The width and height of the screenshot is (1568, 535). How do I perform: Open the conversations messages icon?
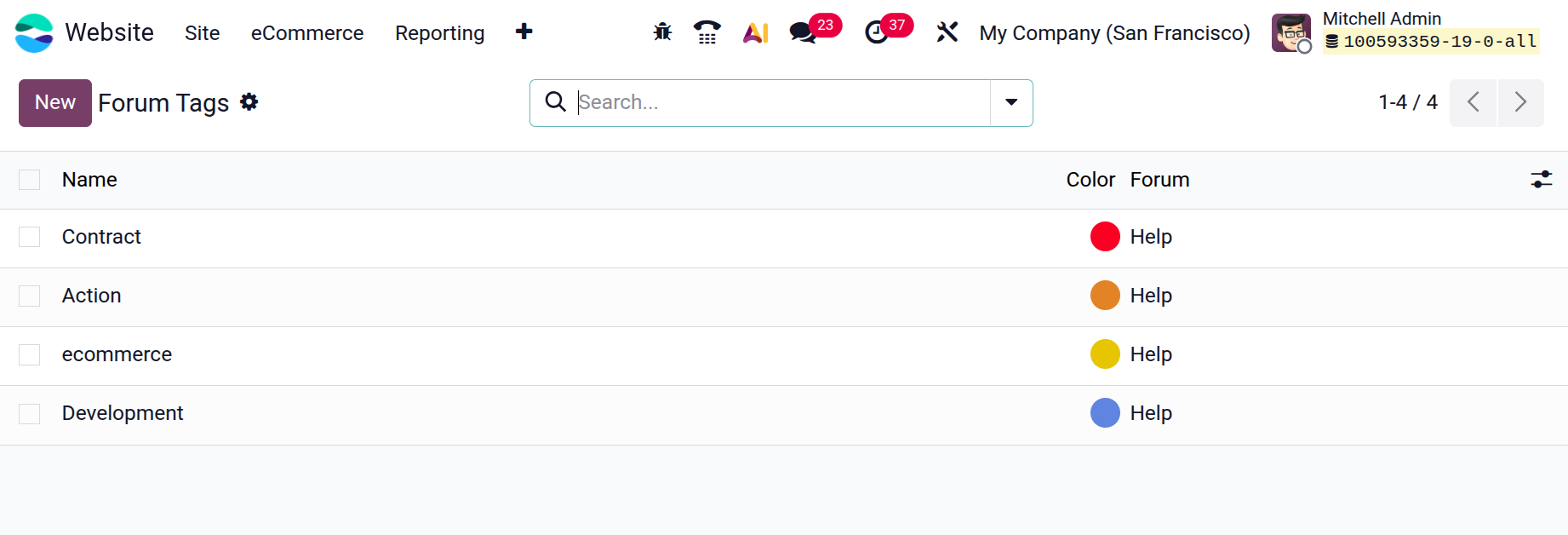pos(802,32)
